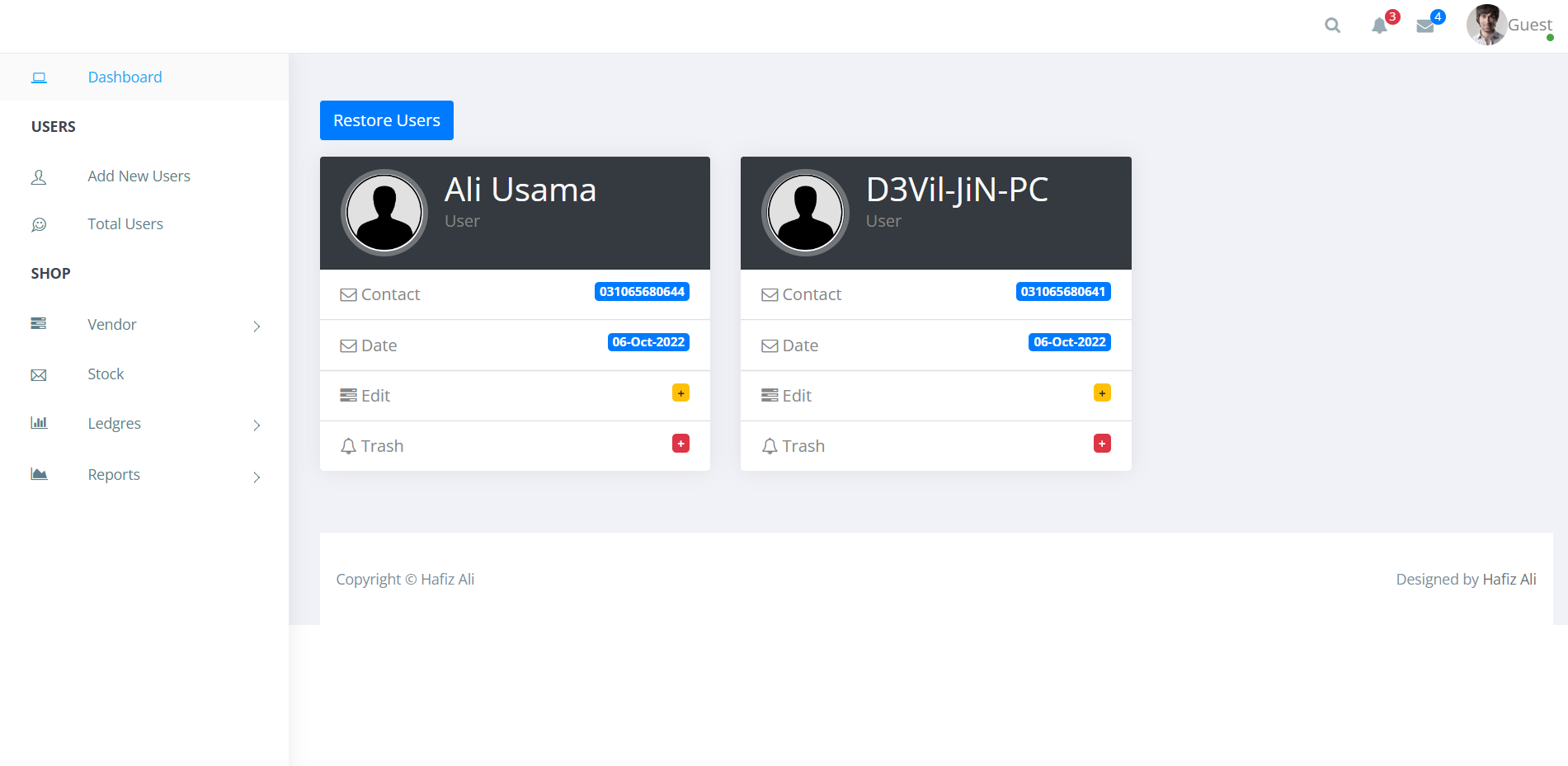1568x766 pixels.
Task: Click the Stock envelope icon in sidebar
Action: pos(39,375)
